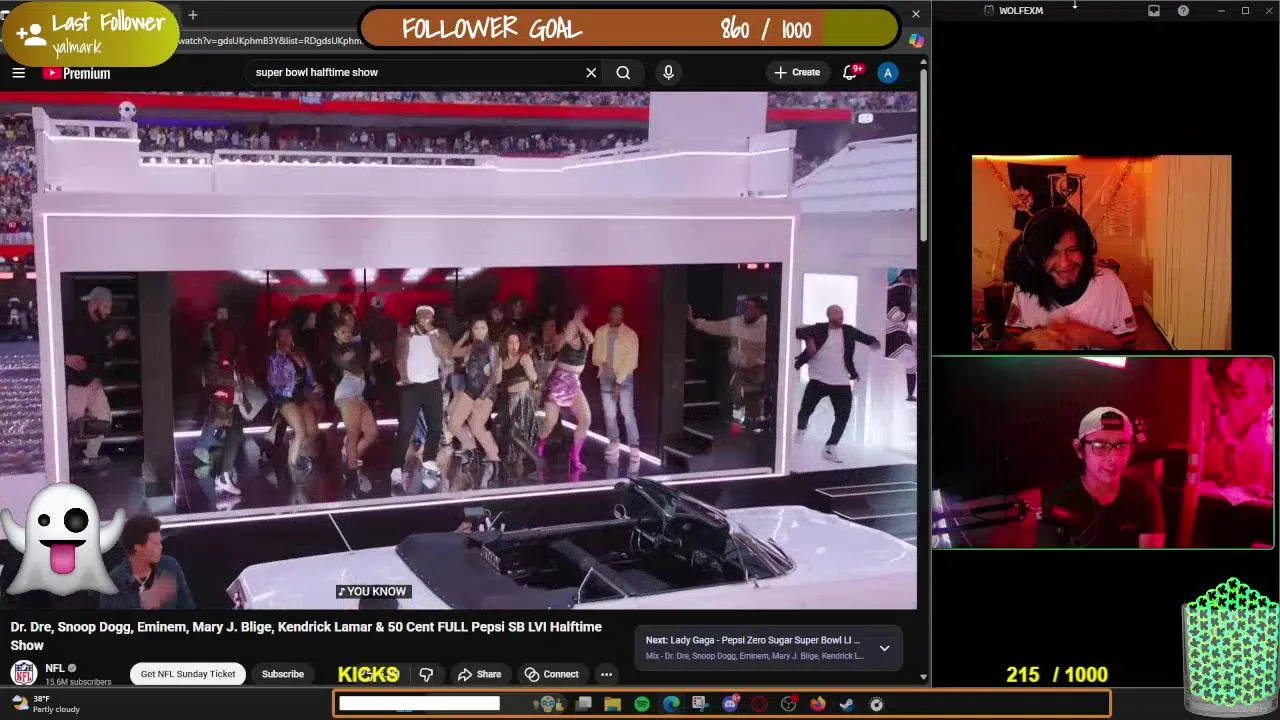Click the 'Next: Lady Gaga - Pepsi Zero Sugar' text
Image resolution: width=1280 pixels, height=720 pixels.
point(752,640)
